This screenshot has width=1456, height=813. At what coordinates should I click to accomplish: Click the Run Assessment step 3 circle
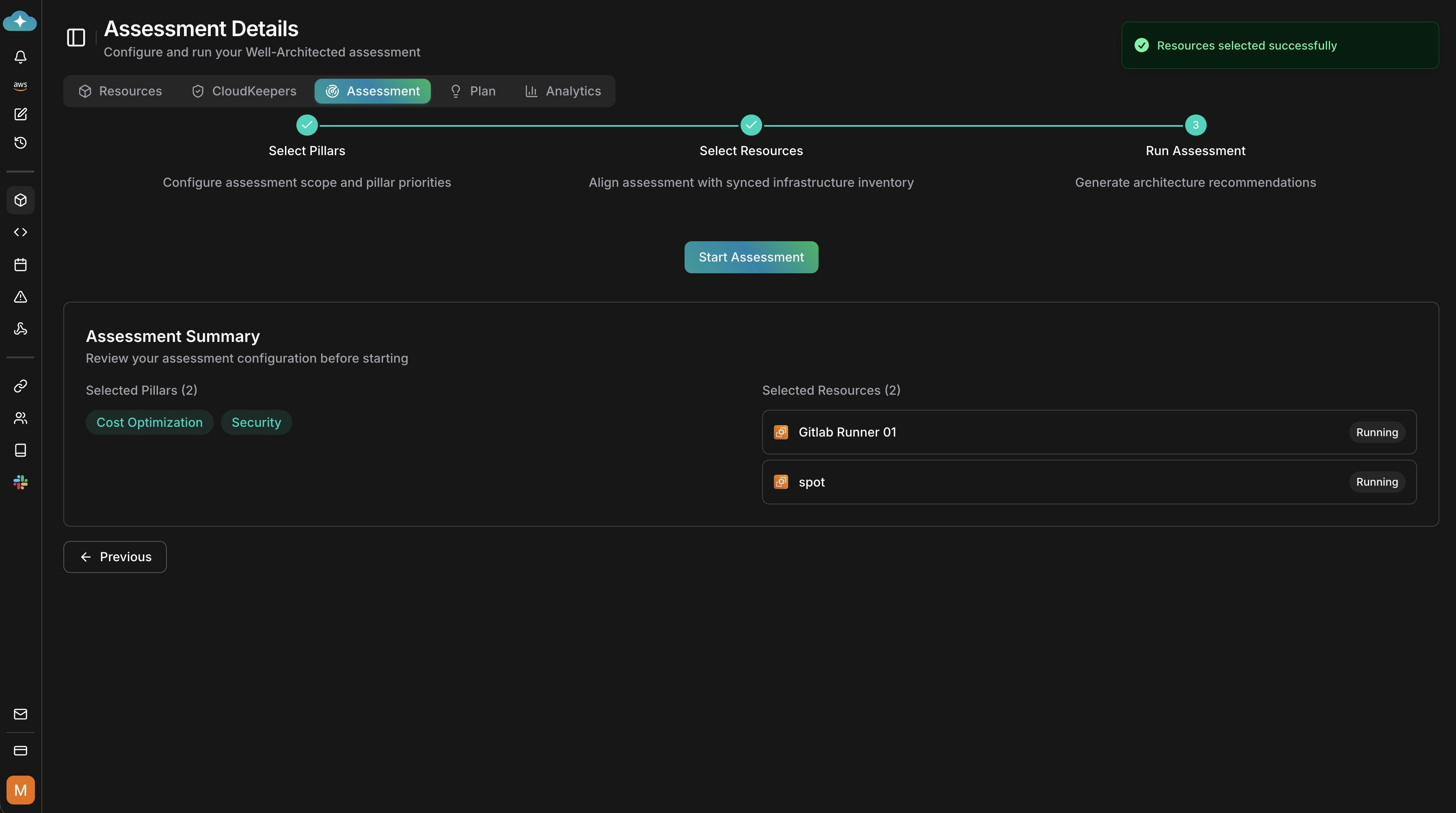(x=1195, y=125)
